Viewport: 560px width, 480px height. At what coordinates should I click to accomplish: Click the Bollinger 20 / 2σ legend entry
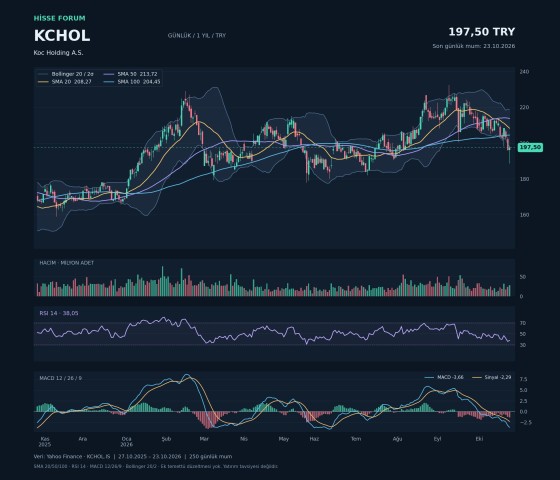click(66, 74)
